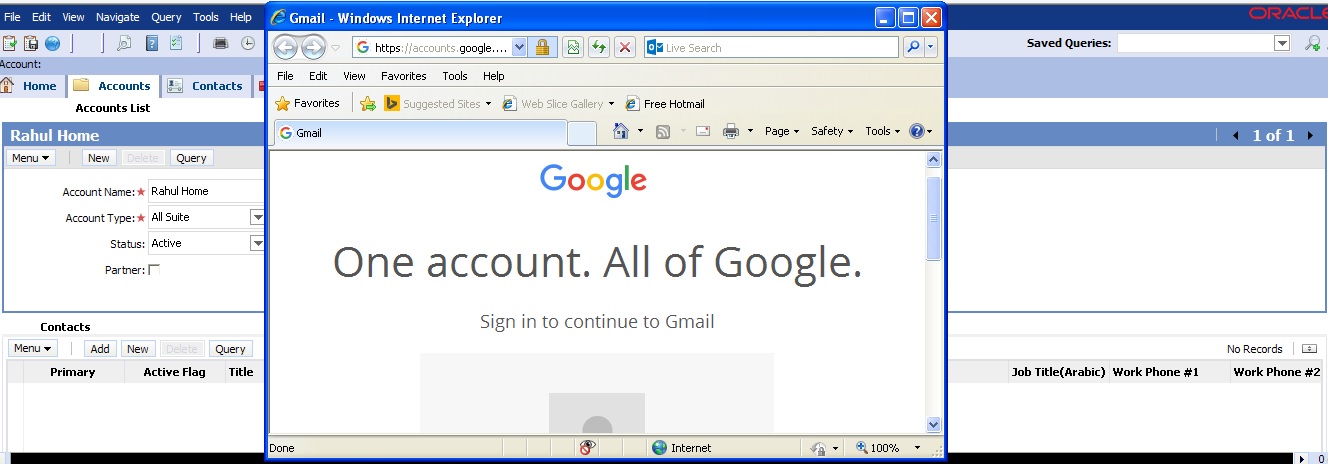Click the Add to Favorites Bar star icon

tap(368, 104)
